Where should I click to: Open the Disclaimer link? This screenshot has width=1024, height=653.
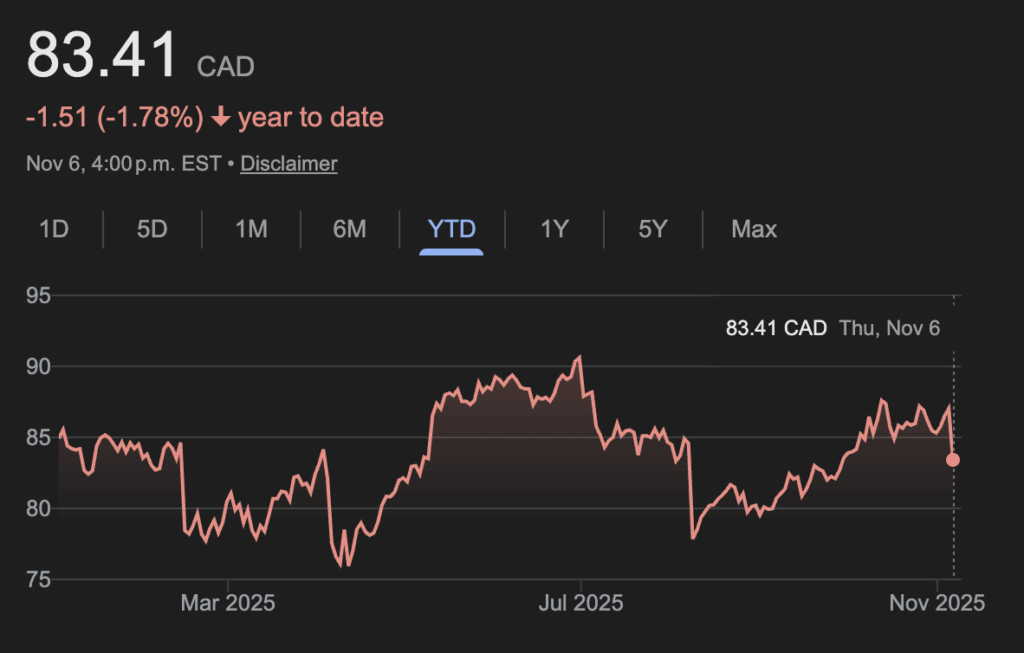[x=289, y=163]
